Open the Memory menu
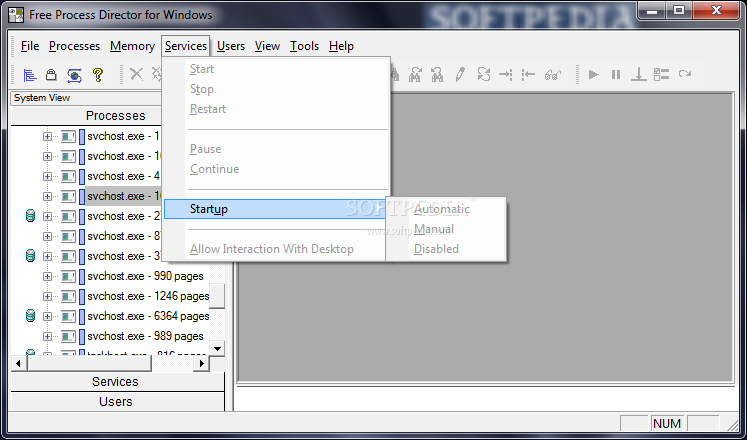The width and height of the screenshot is (747, 440). [x=132, y=46]
